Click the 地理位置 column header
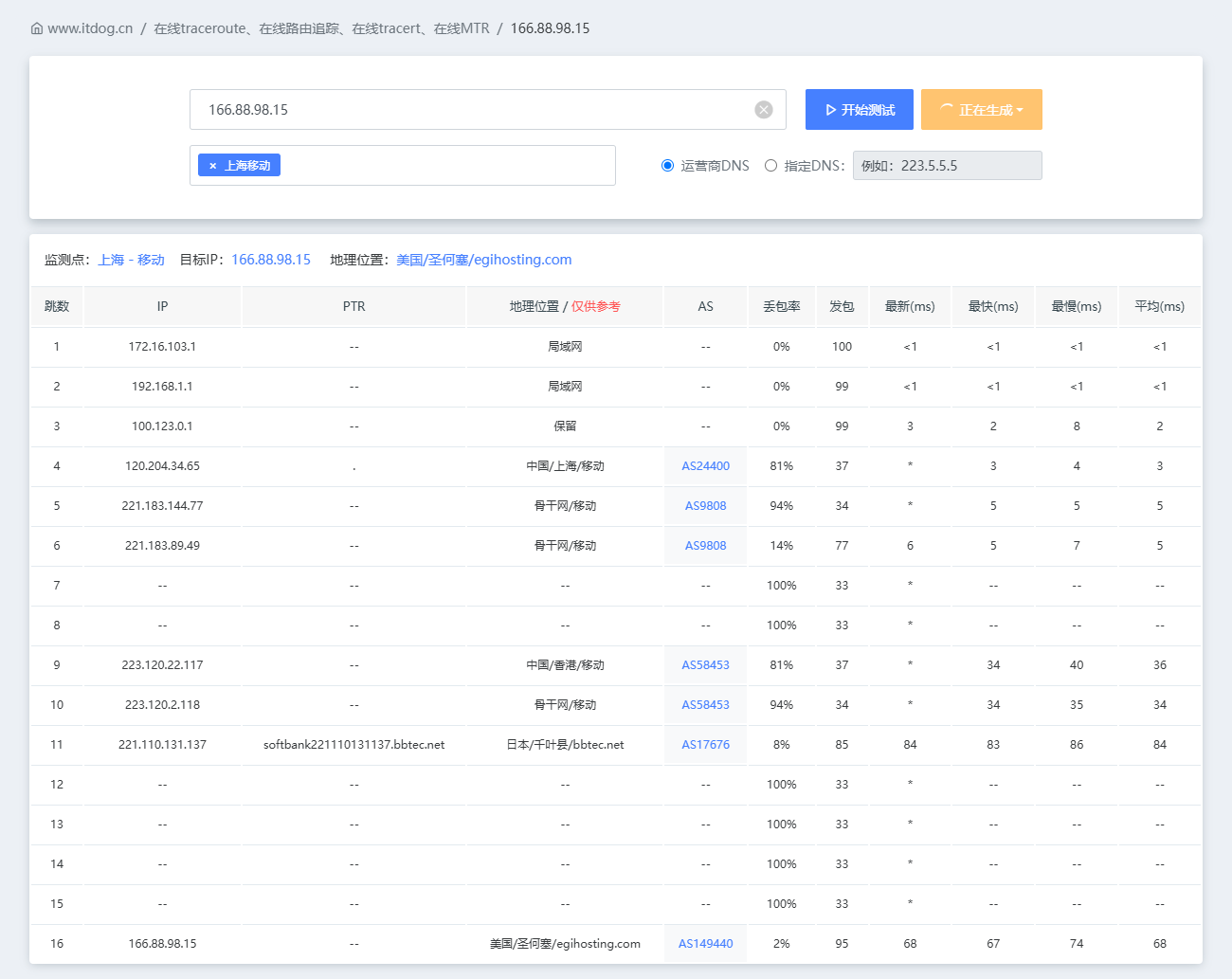This screenshot has width=1232, height=979. click(565, 306)
